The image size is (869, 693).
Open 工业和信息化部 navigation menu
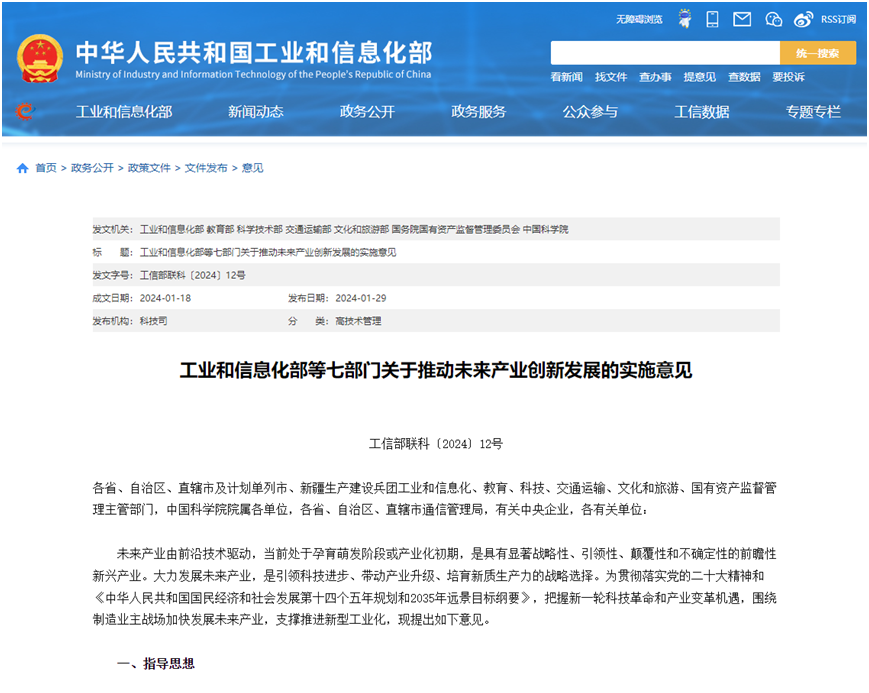(124, 112)
